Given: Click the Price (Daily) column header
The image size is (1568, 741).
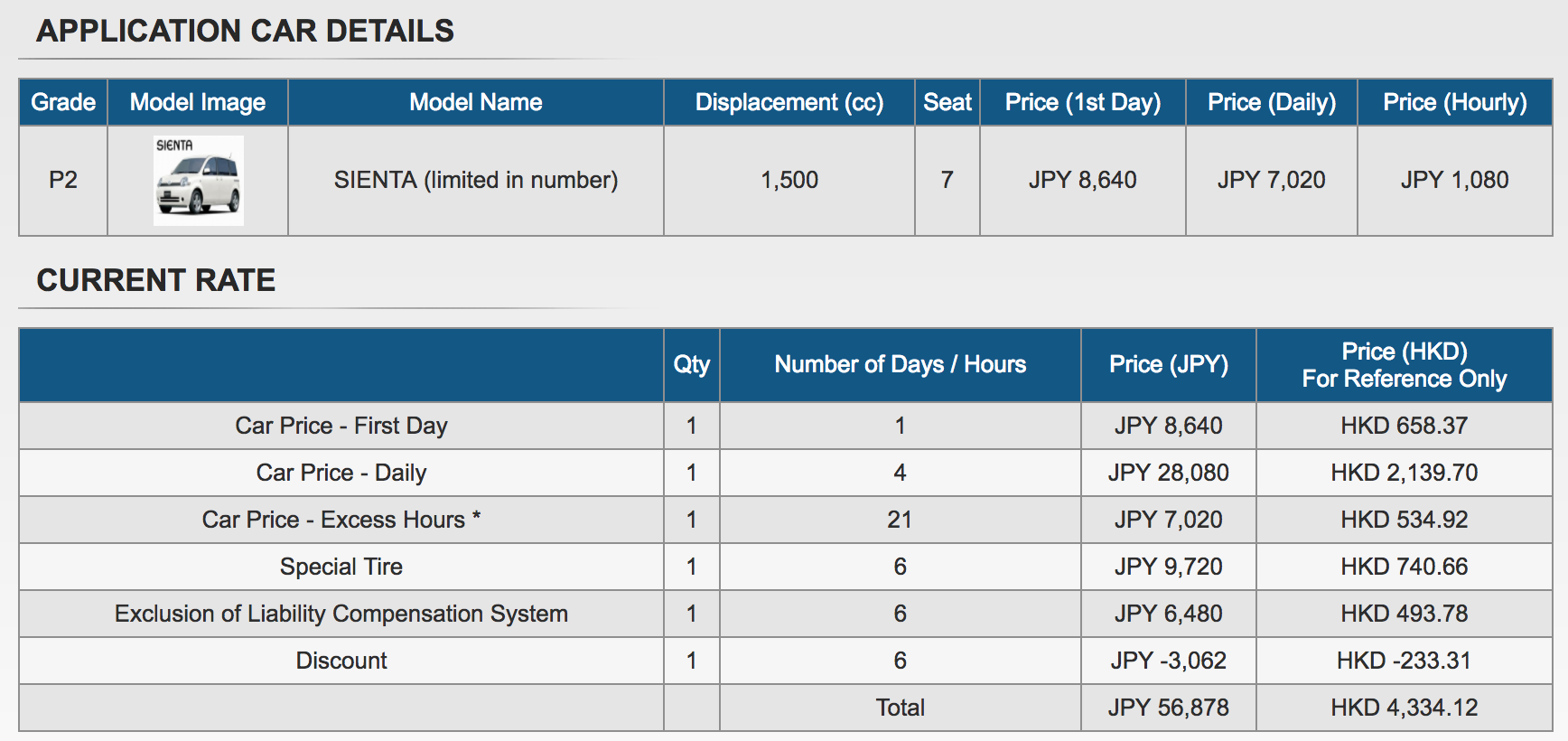Looking at the screenshot, I should click(x=1272, y=102).
